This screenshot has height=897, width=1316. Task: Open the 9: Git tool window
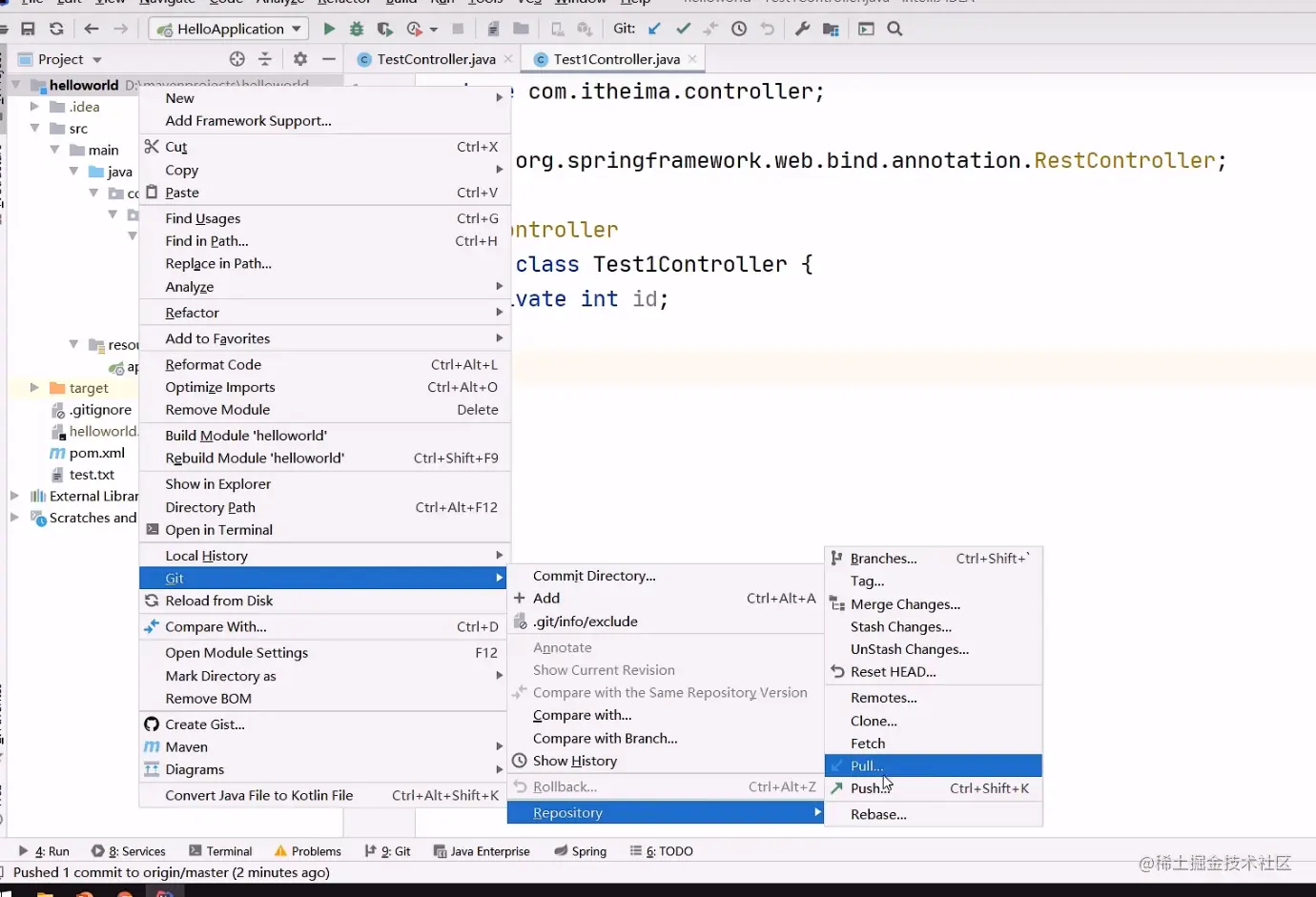pos(387,851)
